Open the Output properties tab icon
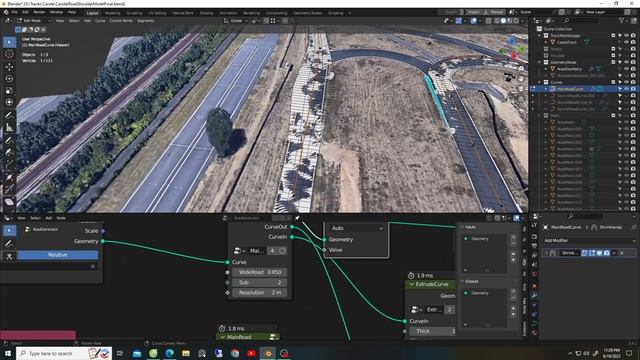Viewport: 640px width, 360px height. [x=534, y=246]
